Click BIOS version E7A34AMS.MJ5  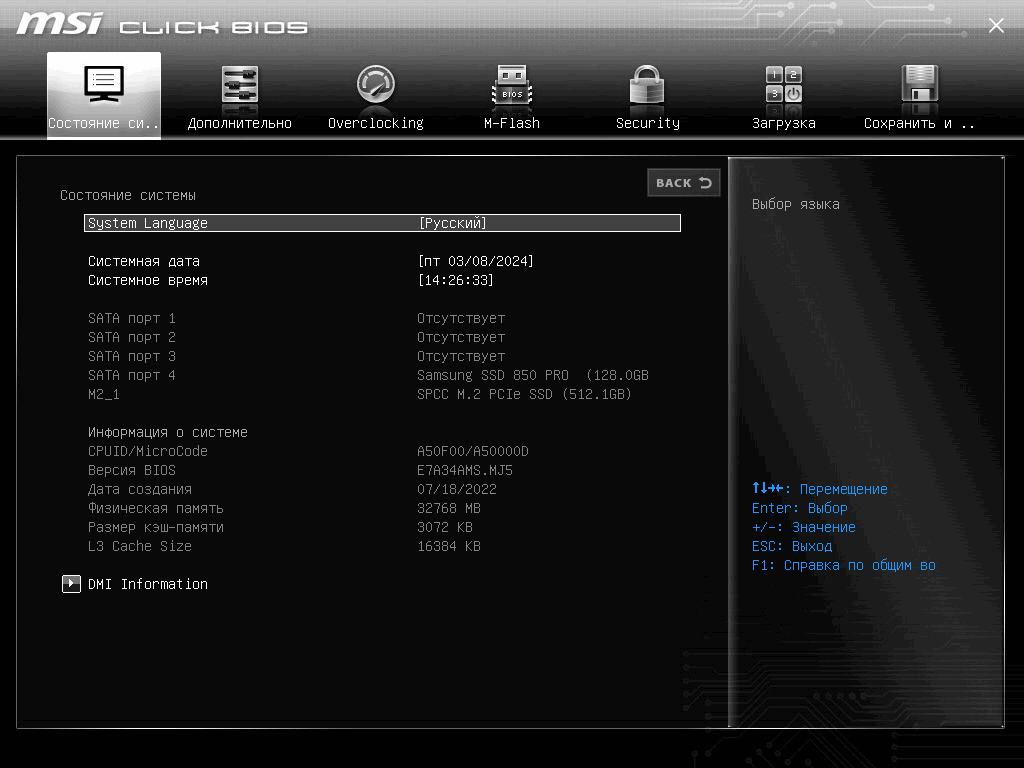464,470
